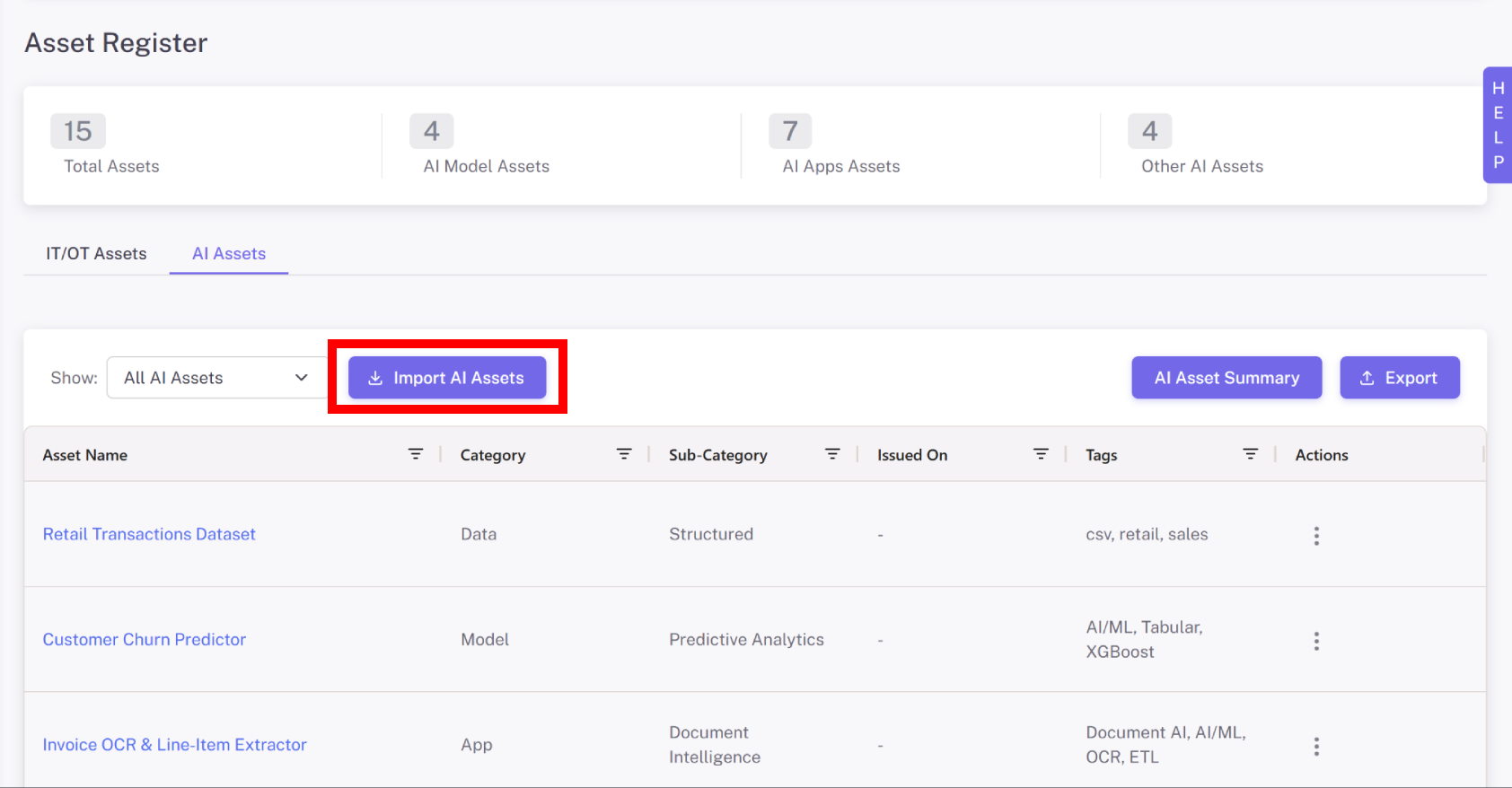The width and height of the screenshot is (1512, 788).
Task: Open filter menu for Sub-Category column
Action: pyautogui.click(x=832, y=454)
